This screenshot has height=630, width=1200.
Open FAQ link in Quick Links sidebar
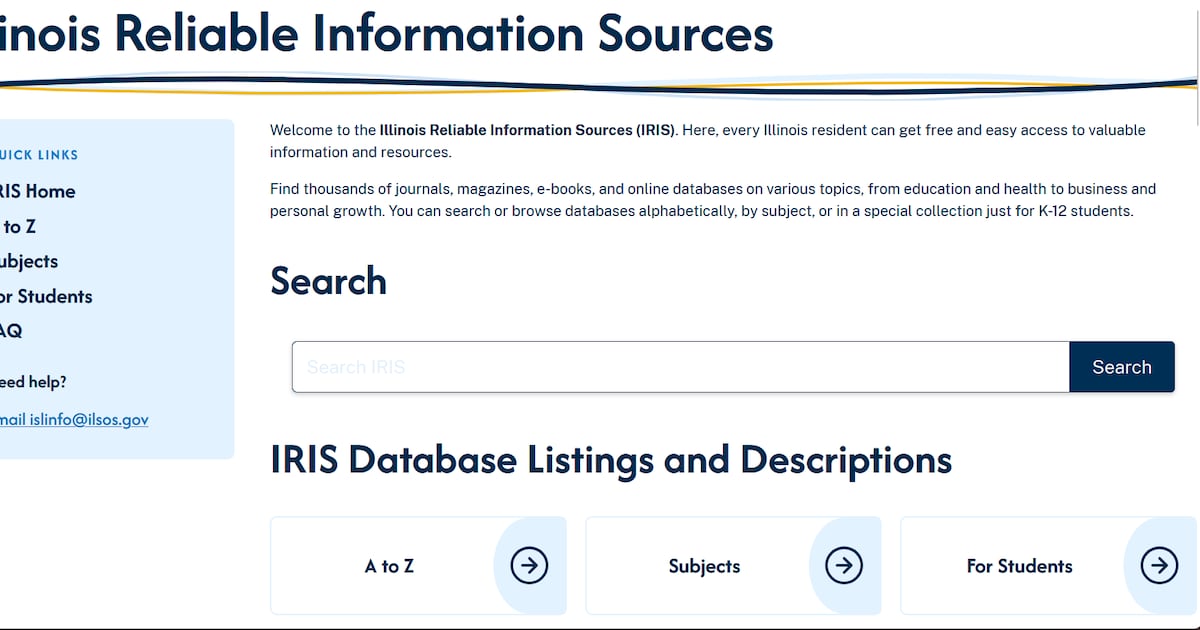(x=11, y=331)
